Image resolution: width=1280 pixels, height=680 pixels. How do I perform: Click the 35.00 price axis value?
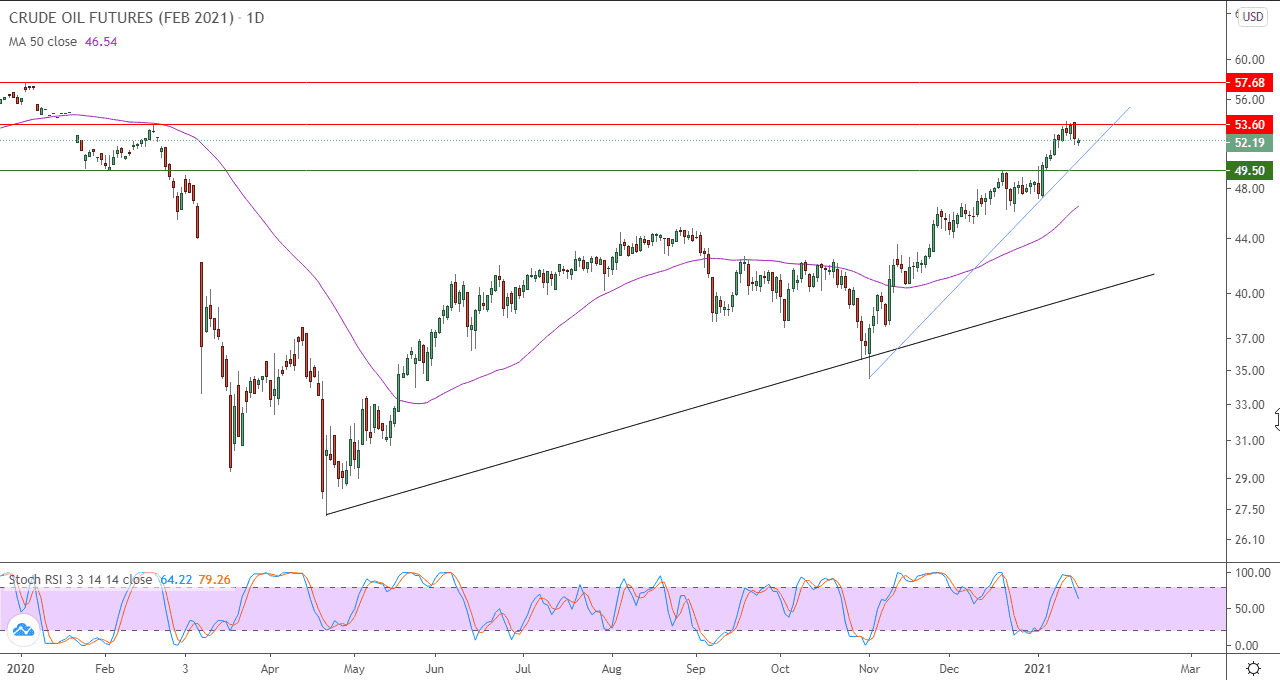[1250, 371]
